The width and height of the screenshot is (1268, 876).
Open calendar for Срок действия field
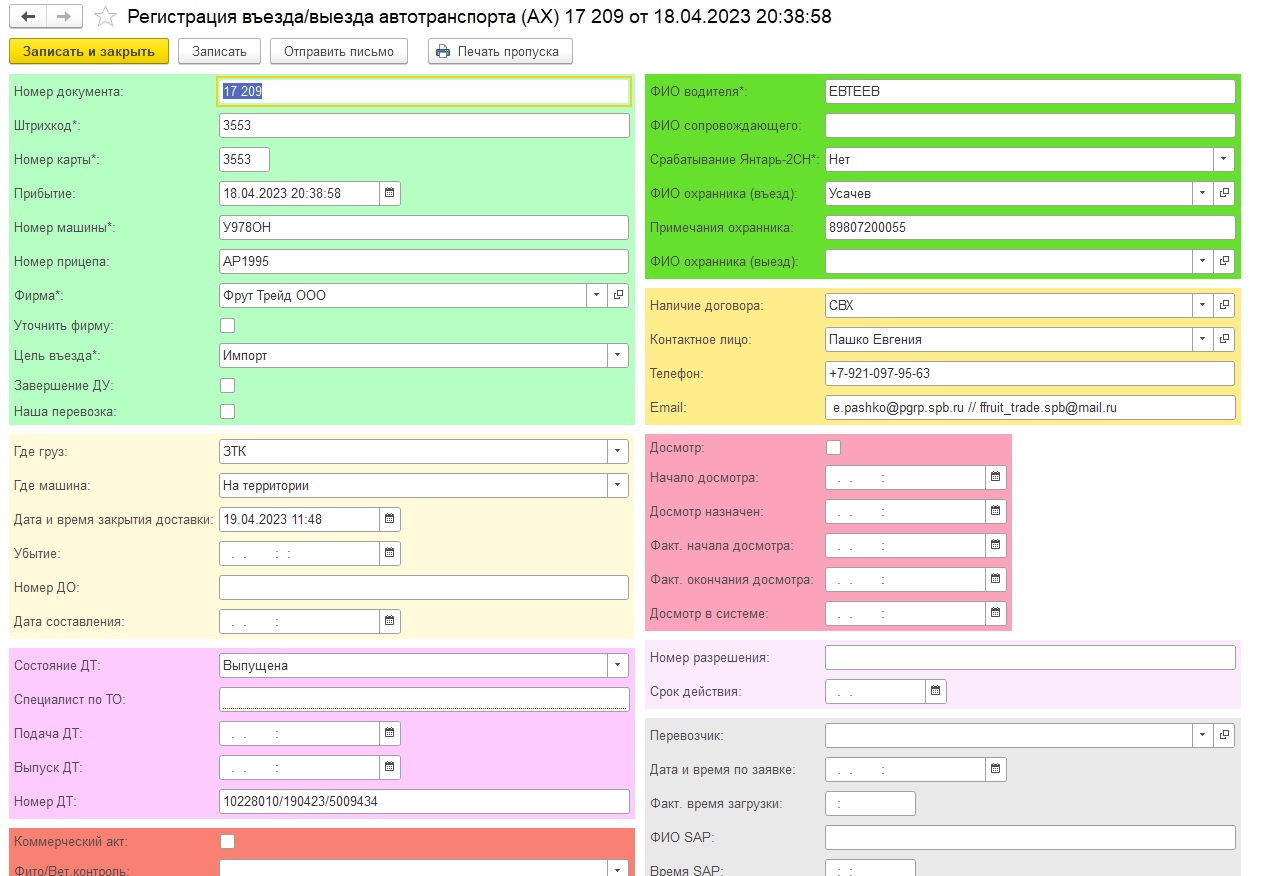(935, 691)
